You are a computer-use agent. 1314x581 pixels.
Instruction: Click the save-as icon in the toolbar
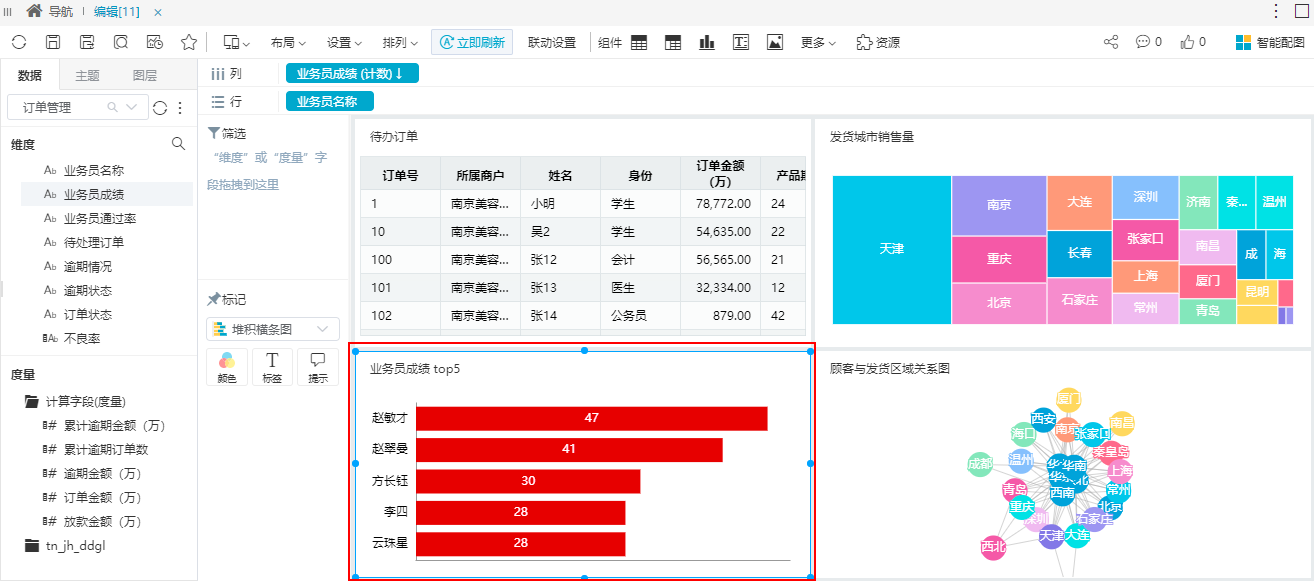tap(87, 42)
